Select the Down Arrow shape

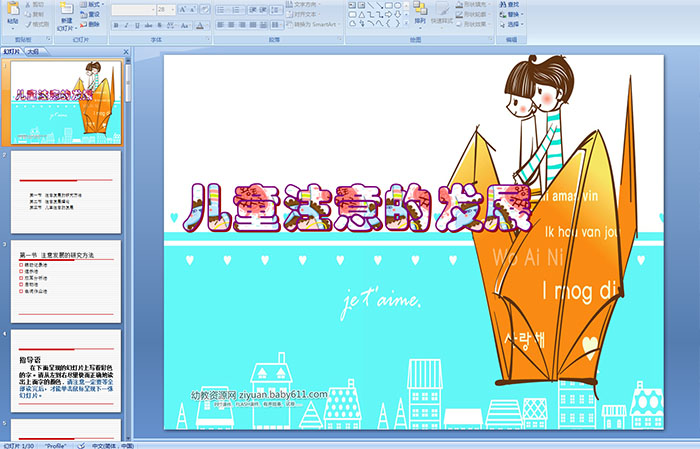(x=397, y=14)
